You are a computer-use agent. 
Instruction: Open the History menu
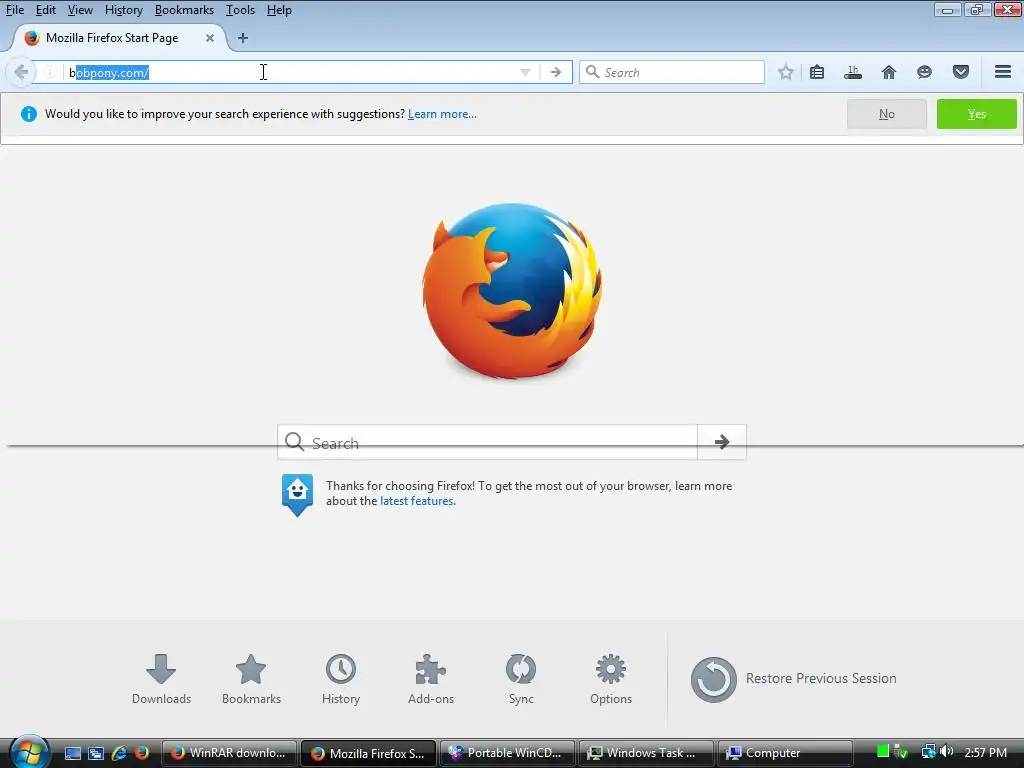123,10
